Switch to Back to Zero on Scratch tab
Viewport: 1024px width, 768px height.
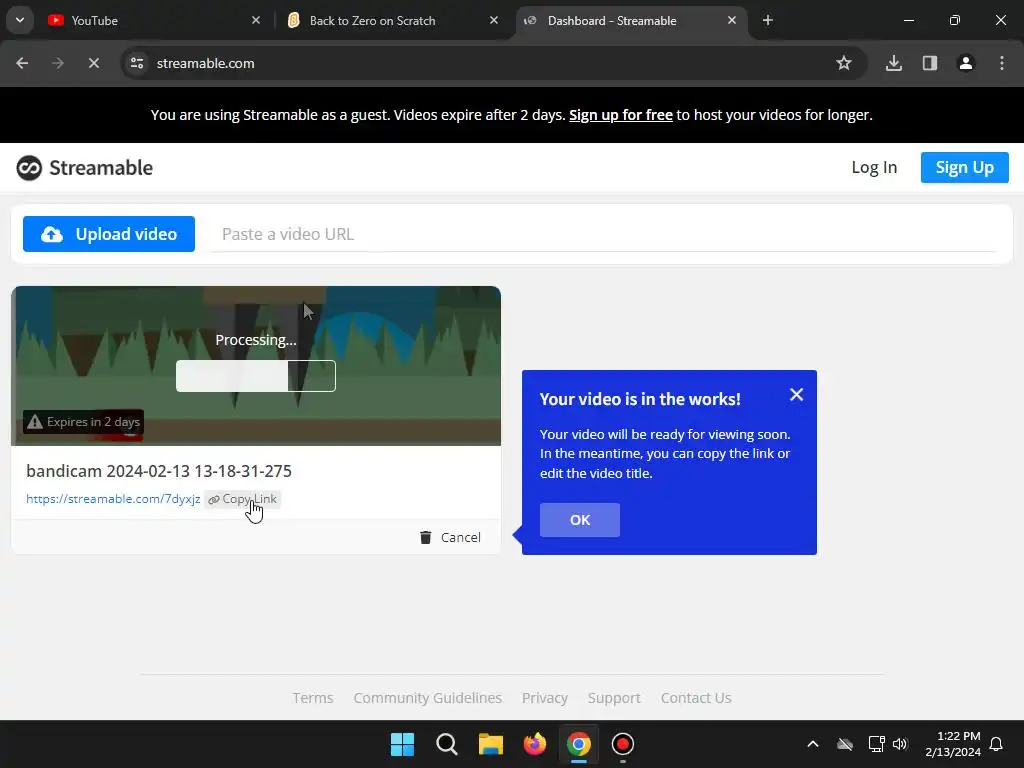(x=393, y=21)
